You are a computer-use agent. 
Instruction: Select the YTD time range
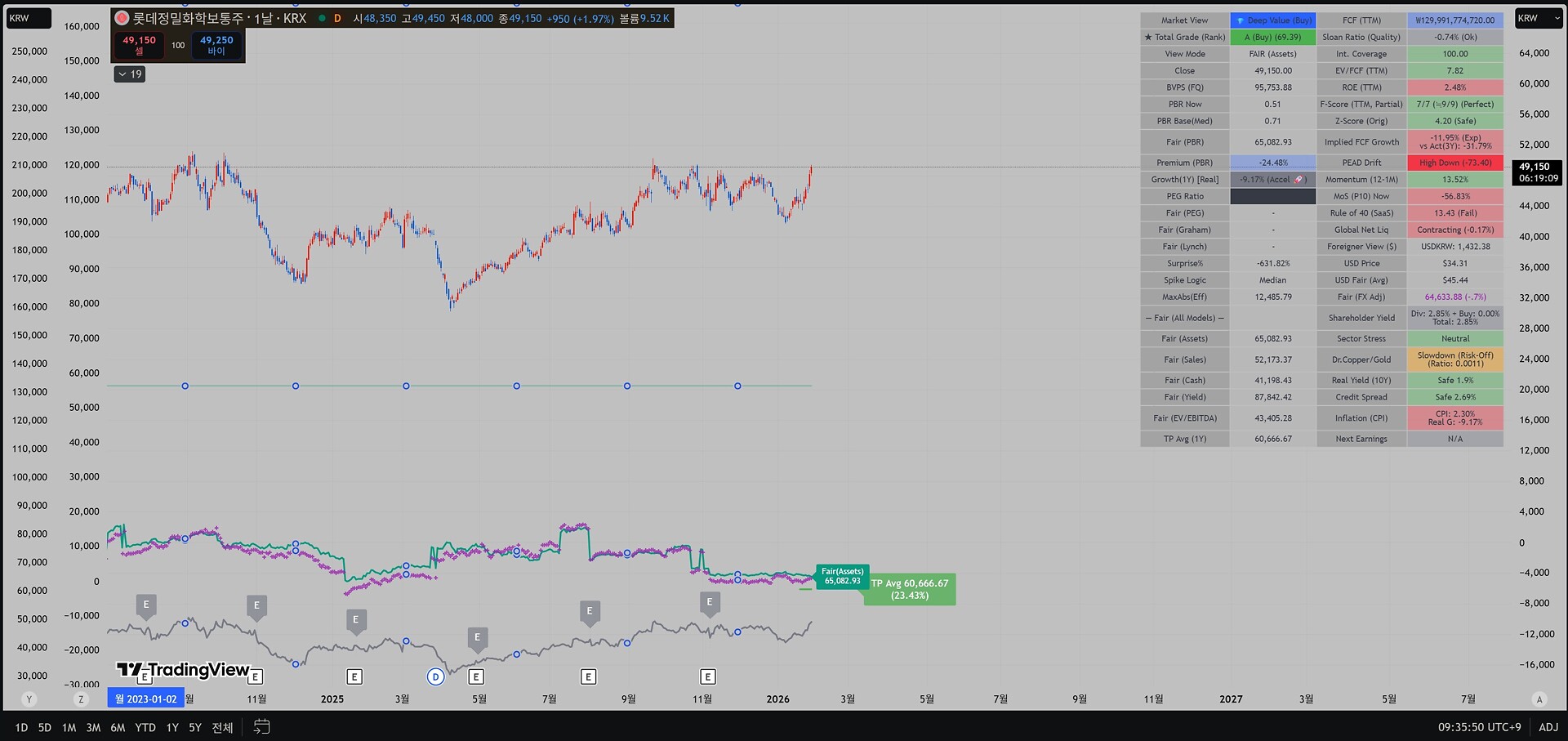(145, 727)
